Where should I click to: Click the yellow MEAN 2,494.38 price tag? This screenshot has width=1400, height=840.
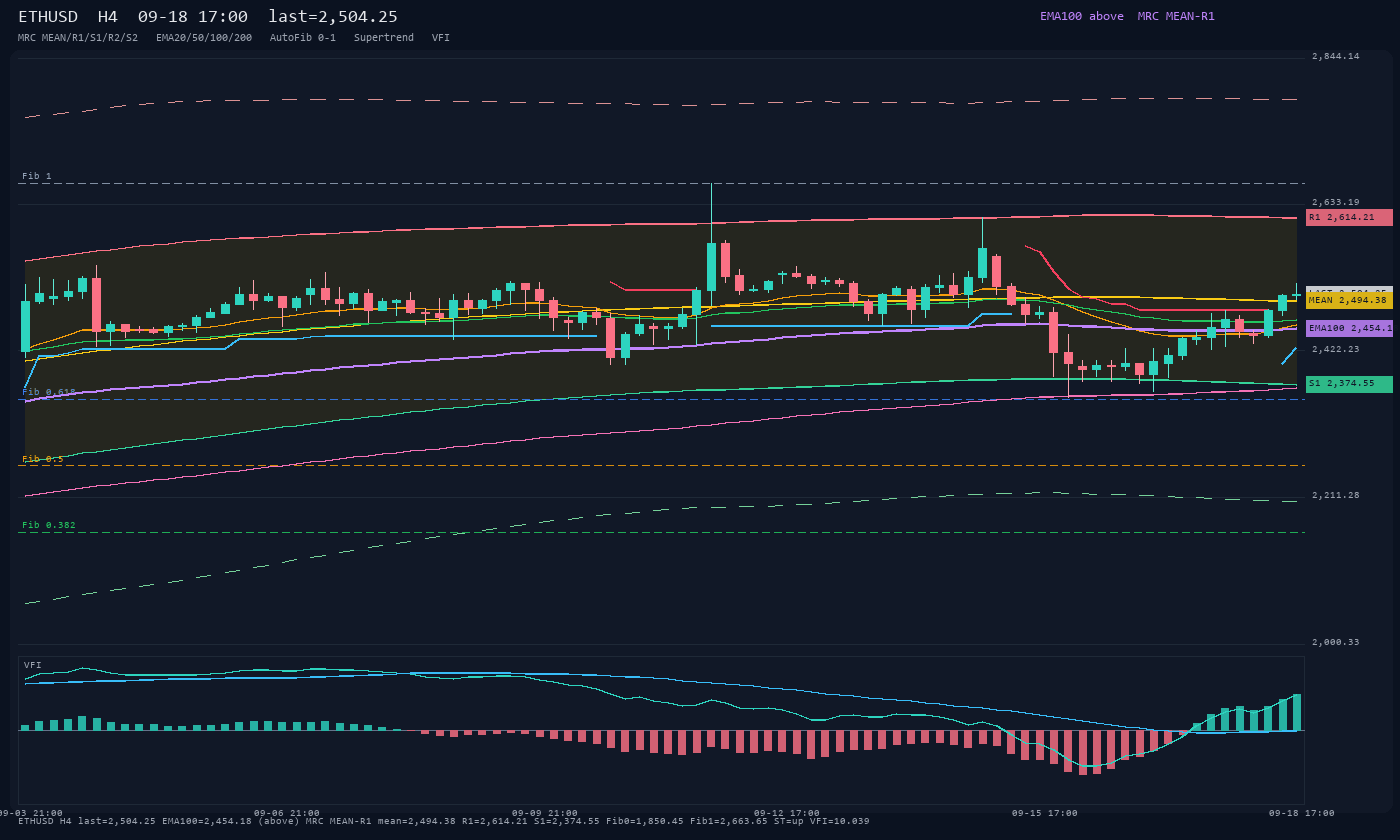pos(1349,300)
